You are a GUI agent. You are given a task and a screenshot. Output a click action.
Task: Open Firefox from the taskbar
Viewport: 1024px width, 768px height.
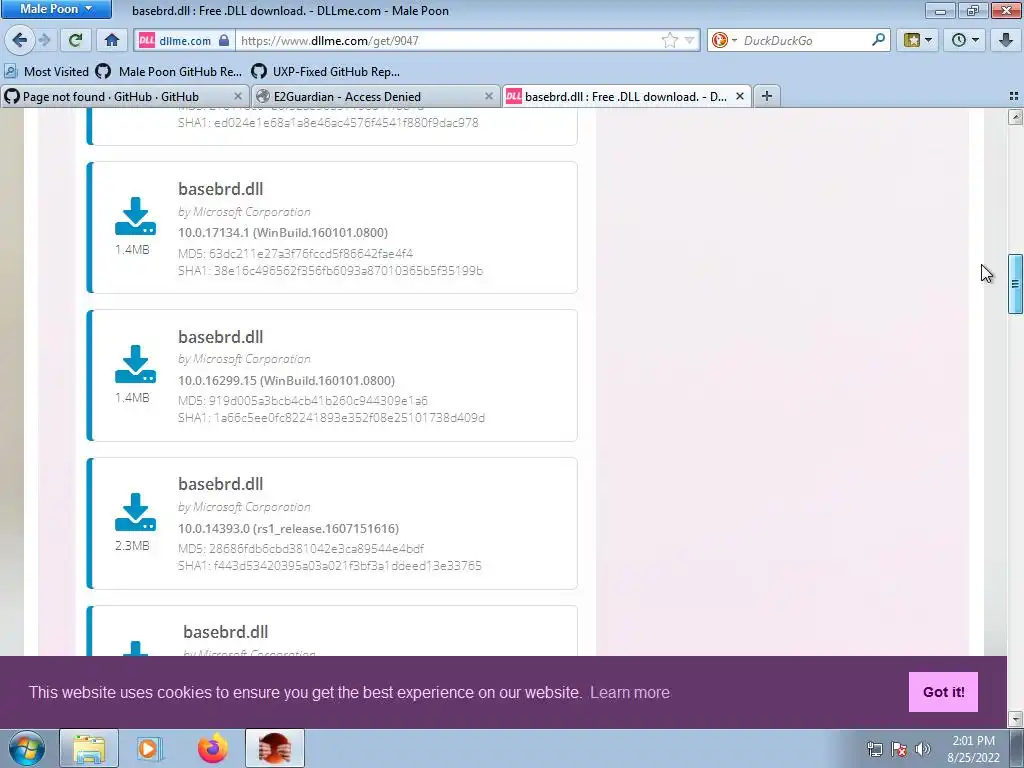tap(213, 748)
